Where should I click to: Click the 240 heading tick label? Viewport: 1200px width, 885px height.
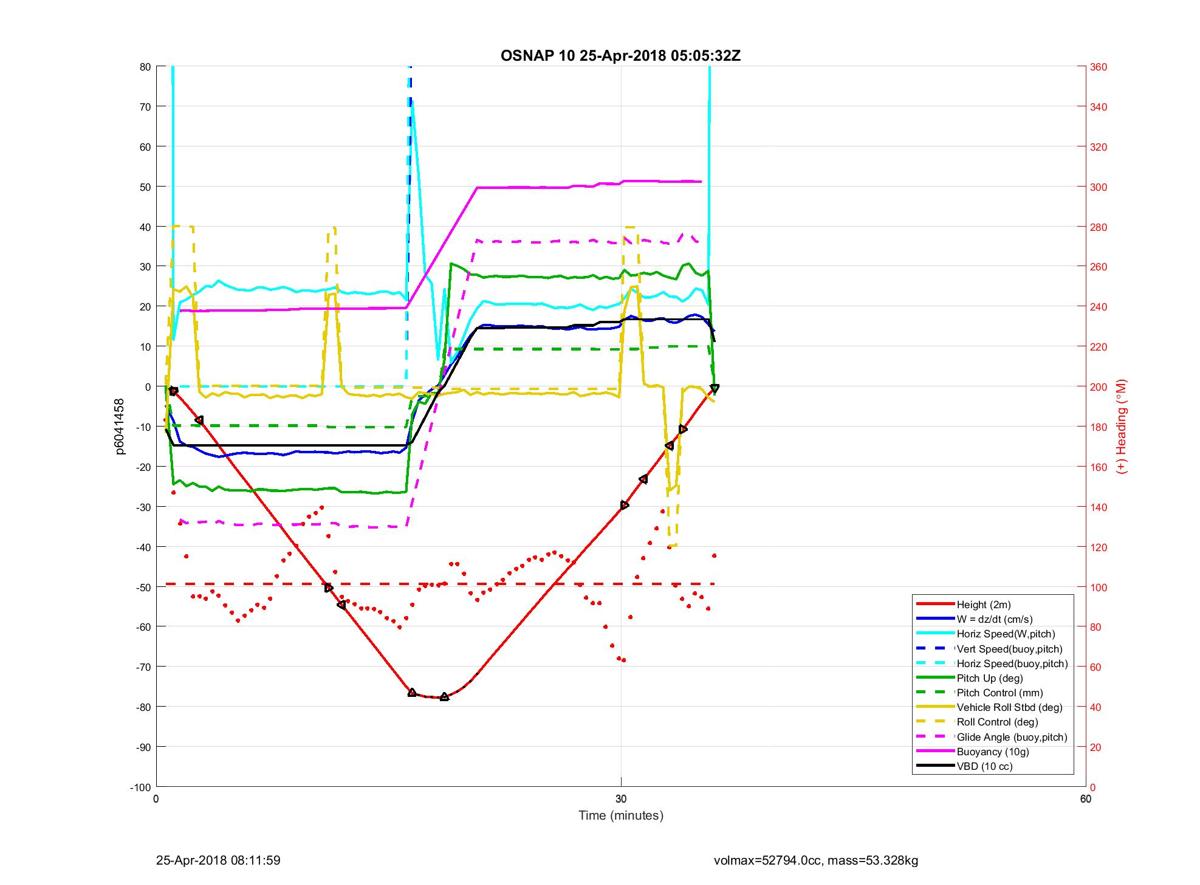[1100, 307]
